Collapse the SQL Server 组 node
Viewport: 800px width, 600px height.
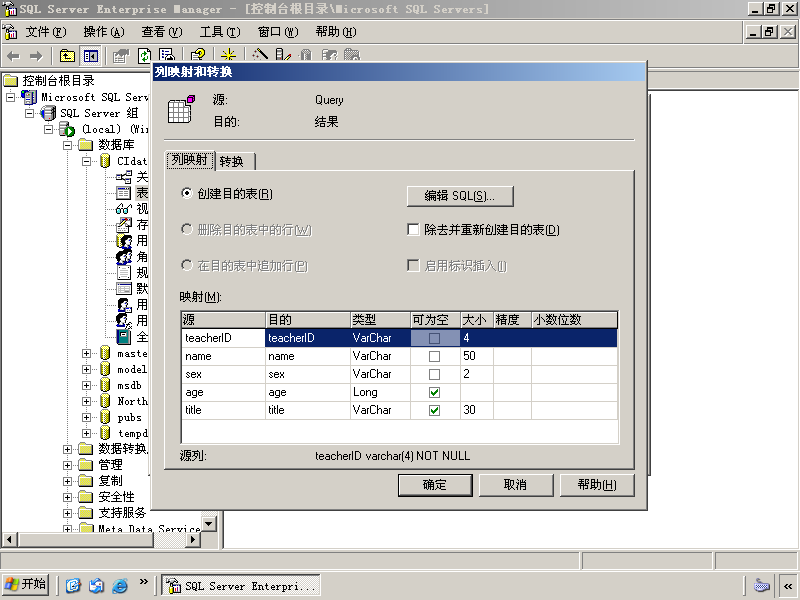(x=30, y=113)
